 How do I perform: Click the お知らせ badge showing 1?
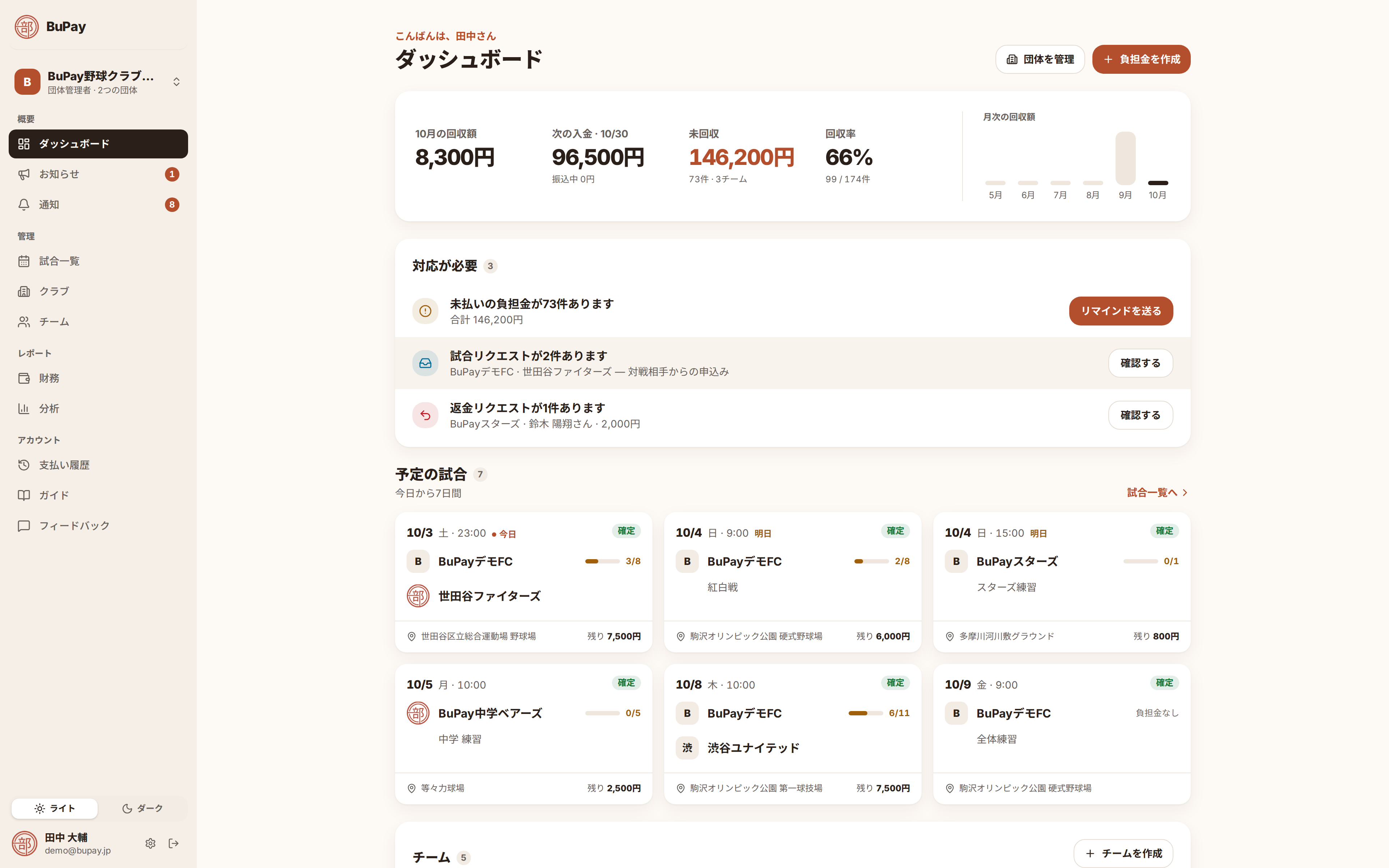[171, 174]
